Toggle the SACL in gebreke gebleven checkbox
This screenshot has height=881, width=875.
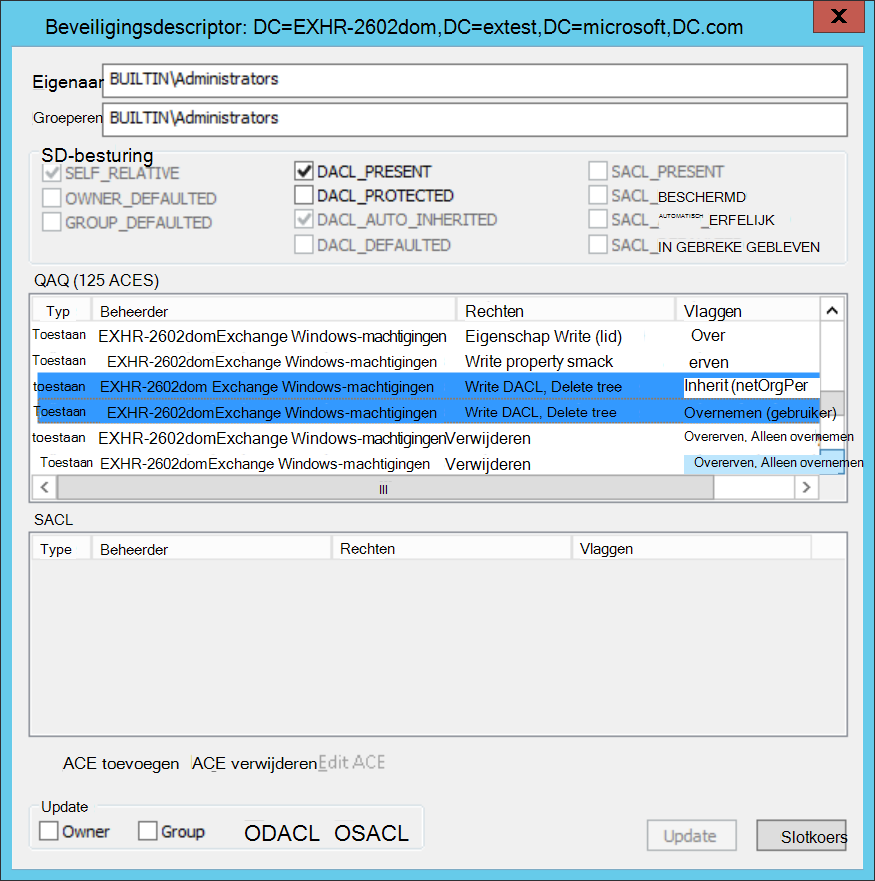click(598, 244)
